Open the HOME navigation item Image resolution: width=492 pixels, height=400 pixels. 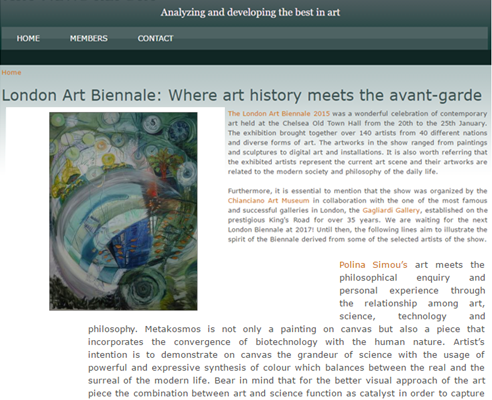click(x=28, y=38)
